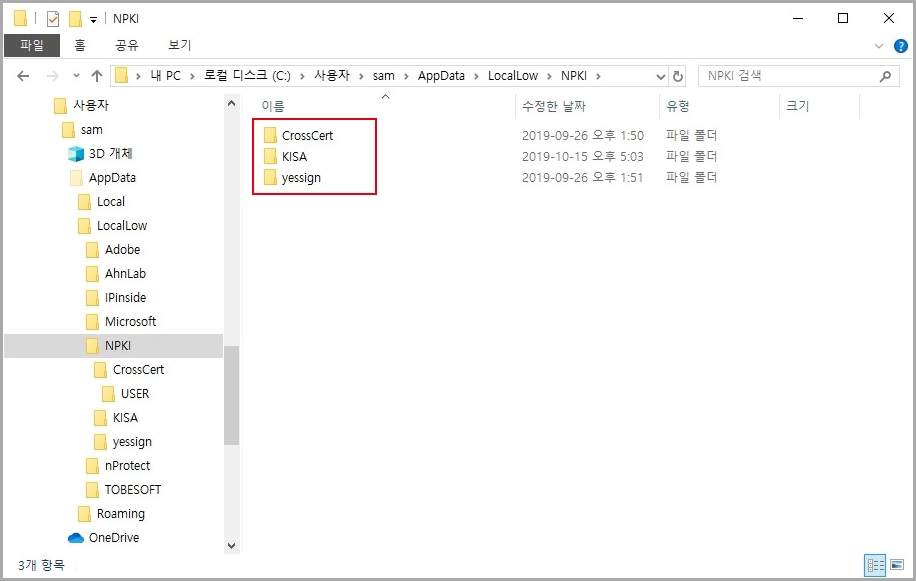Click yessign date 2019-09-26 오후 1:51
Viewport: 916px width, 581px height.
[x=582, y=178]
